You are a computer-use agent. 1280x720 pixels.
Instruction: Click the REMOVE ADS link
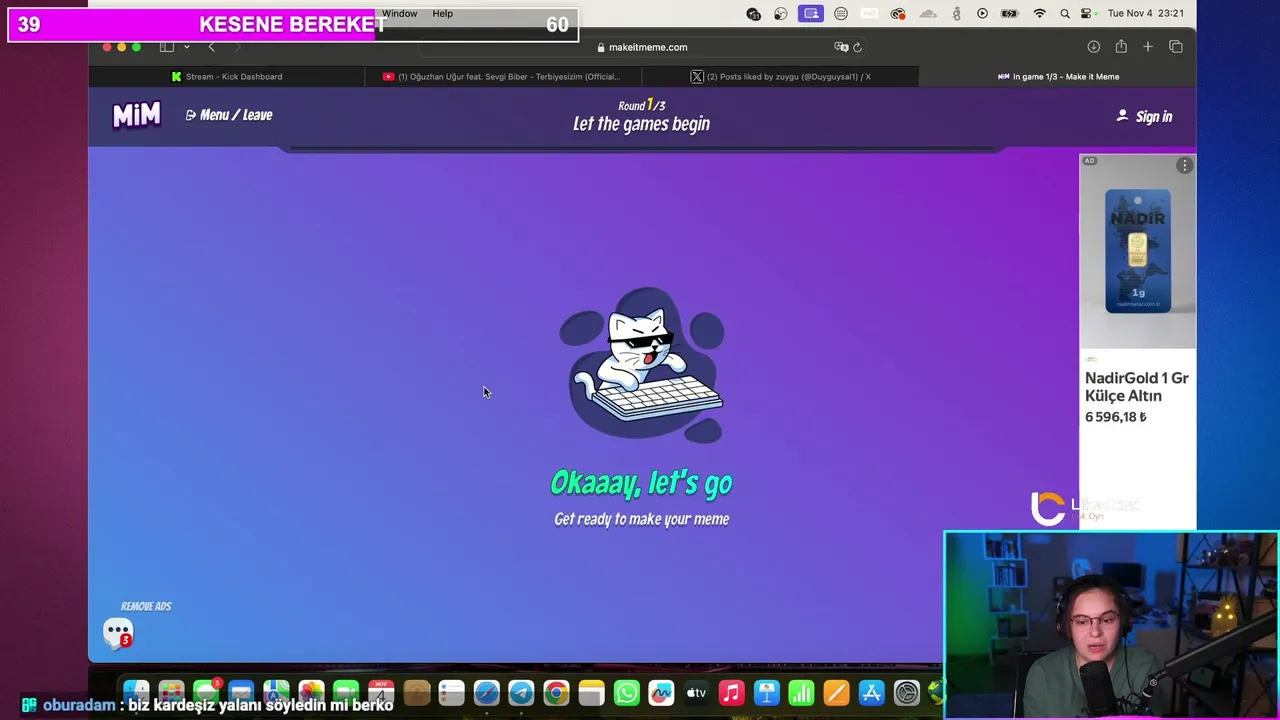[146, 606]
